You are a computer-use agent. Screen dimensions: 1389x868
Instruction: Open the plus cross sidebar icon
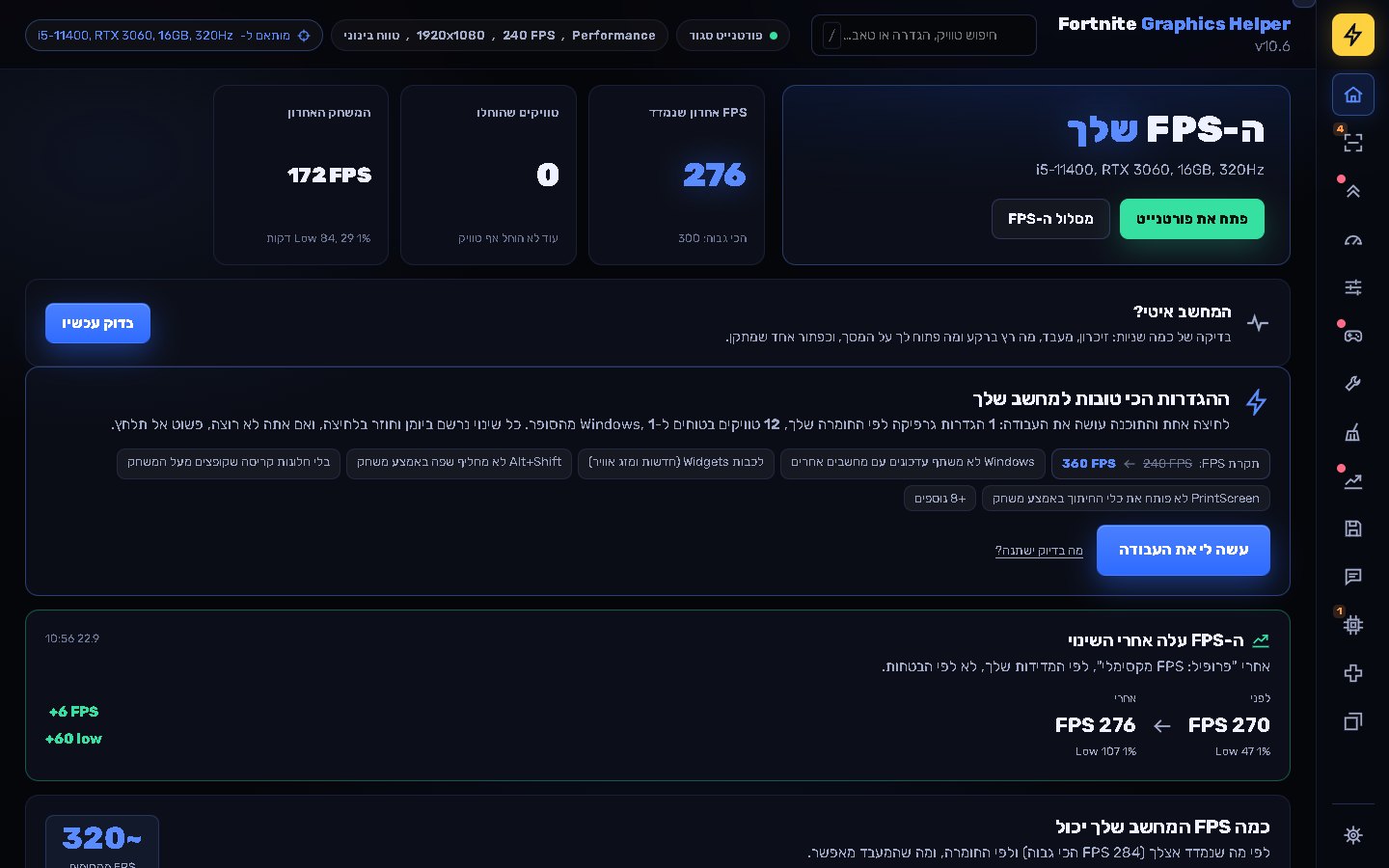pyautogui.click(x=1353, y=673)
